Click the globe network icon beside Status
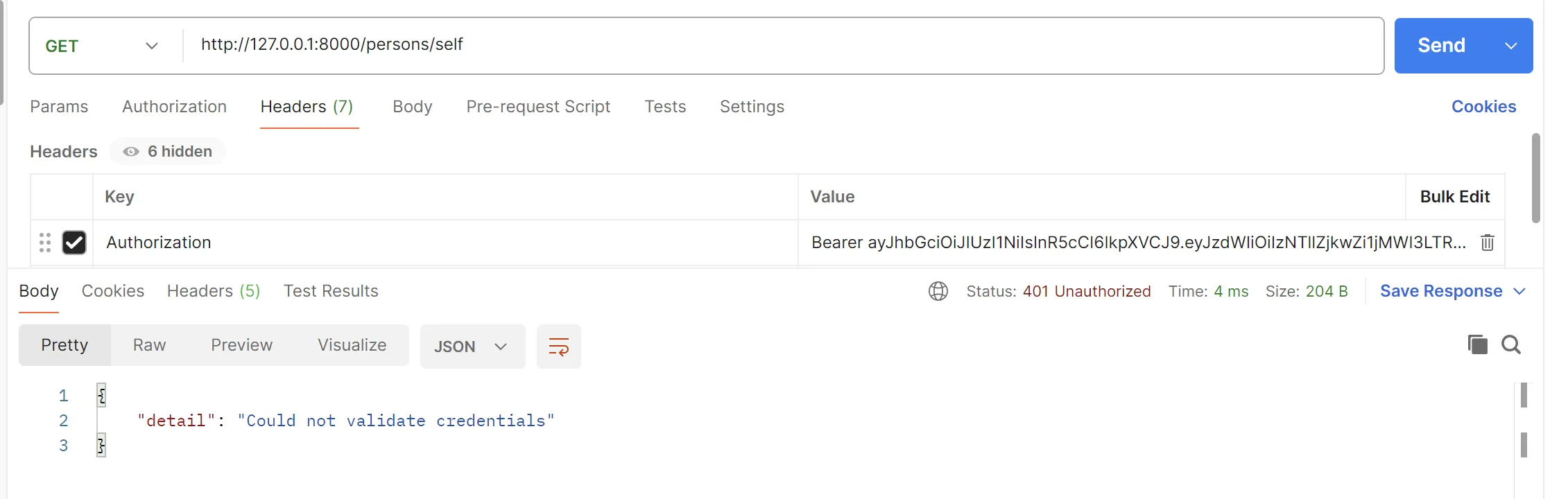This screenshot has width=1568, height=499. click(938, 291)
